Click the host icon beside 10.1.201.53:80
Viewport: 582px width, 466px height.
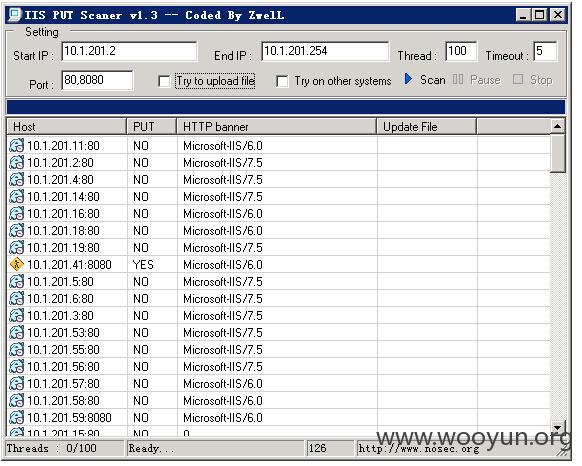pyautogui.click(x=16, y=333)
